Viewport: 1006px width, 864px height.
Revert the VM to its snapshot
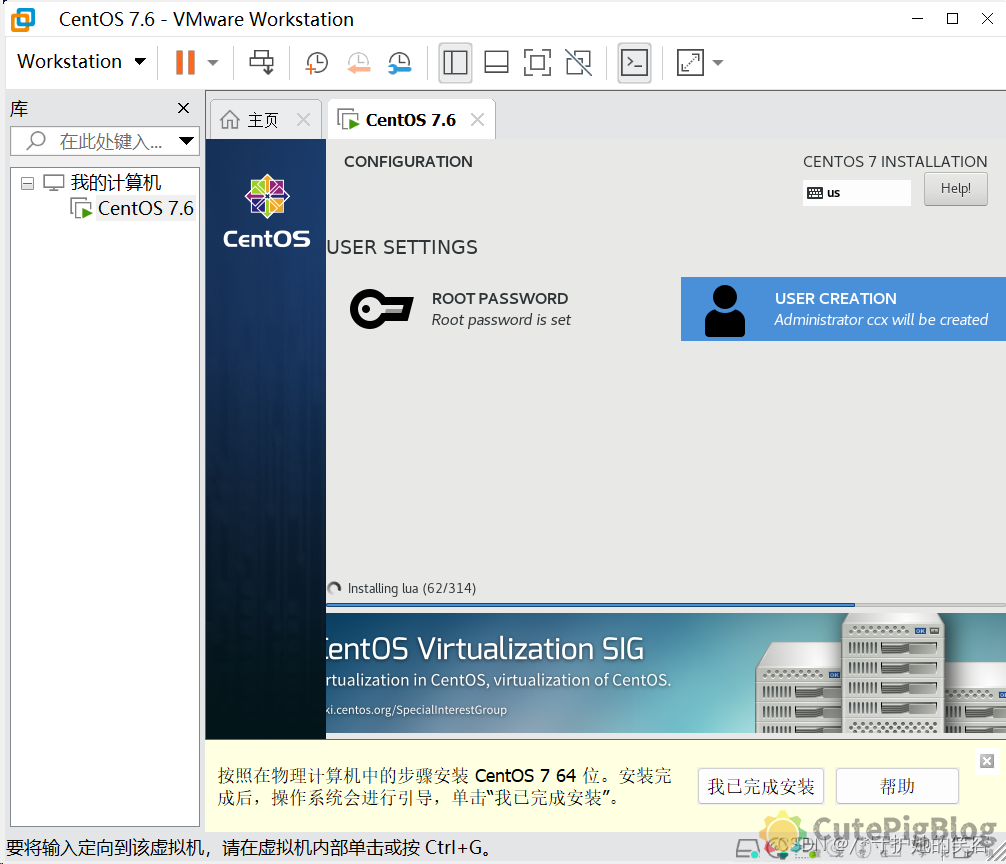[x=359, y=62]
